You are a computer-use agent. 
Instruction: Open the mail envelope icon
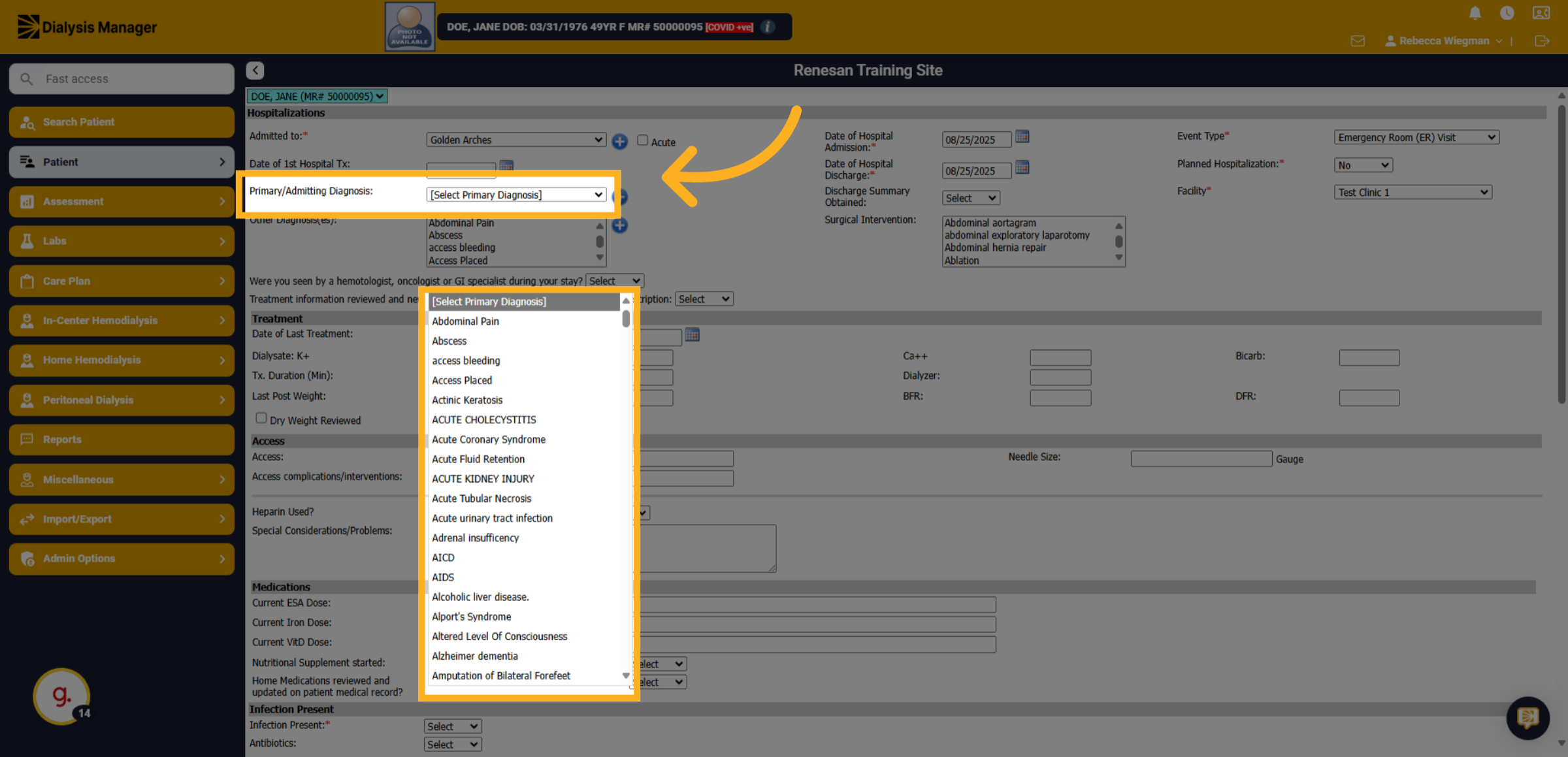click(1358, 41)
